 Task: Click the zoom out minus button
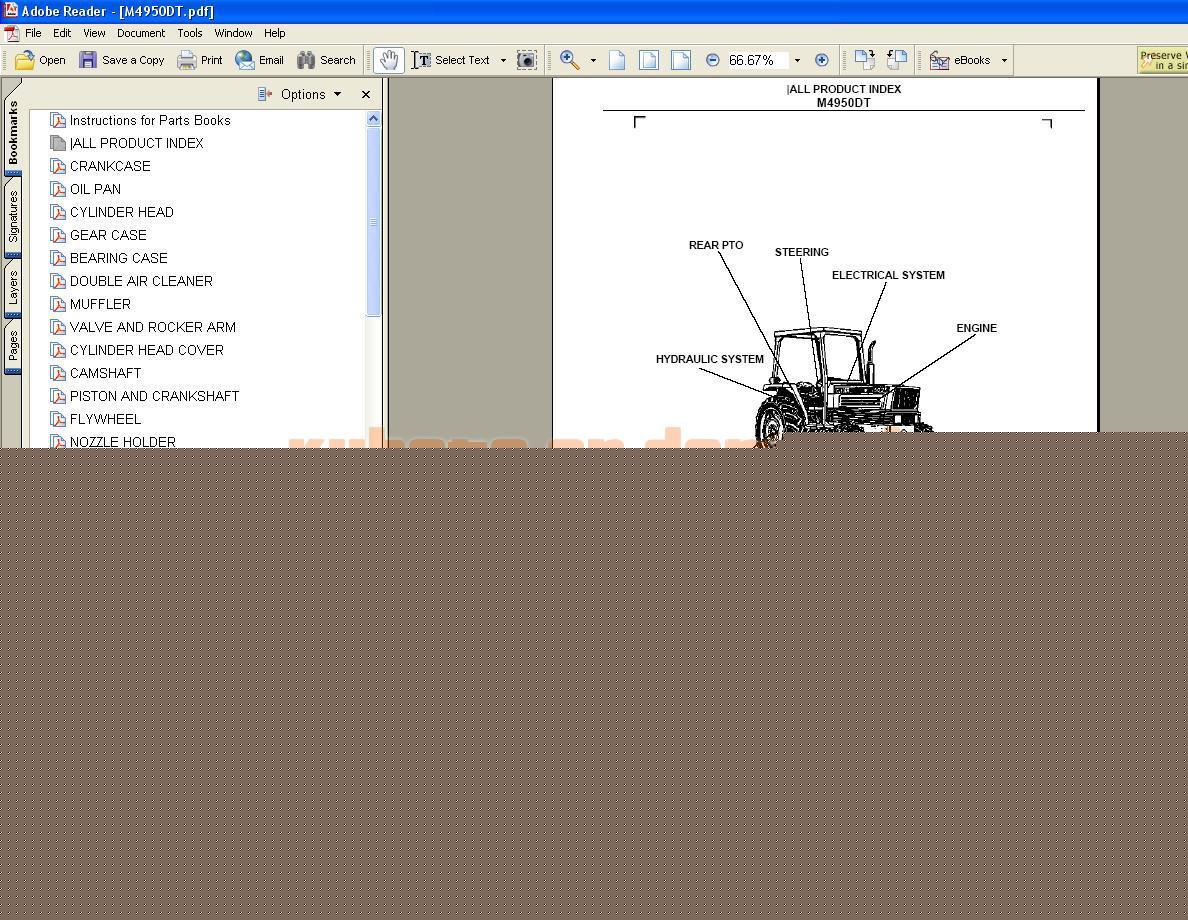(x=712, y=60)
